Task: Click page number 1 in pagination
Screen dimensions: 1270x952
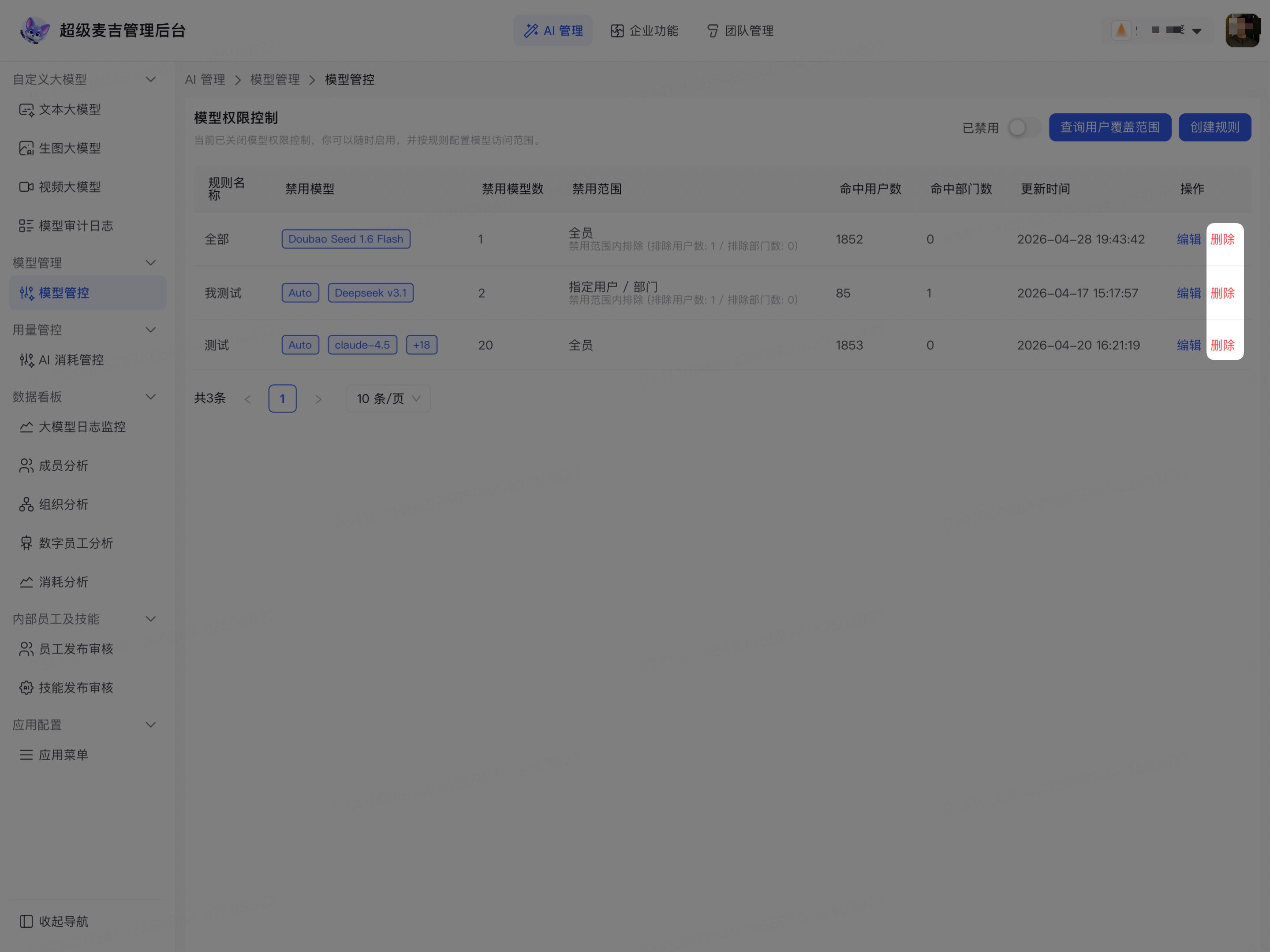Action: point(283,399)
